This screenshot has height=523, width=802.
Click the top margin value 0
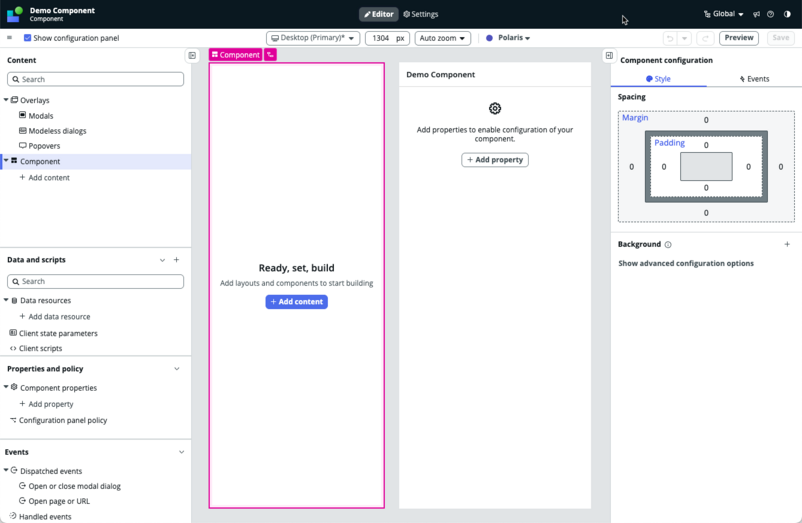pos(706,120)
